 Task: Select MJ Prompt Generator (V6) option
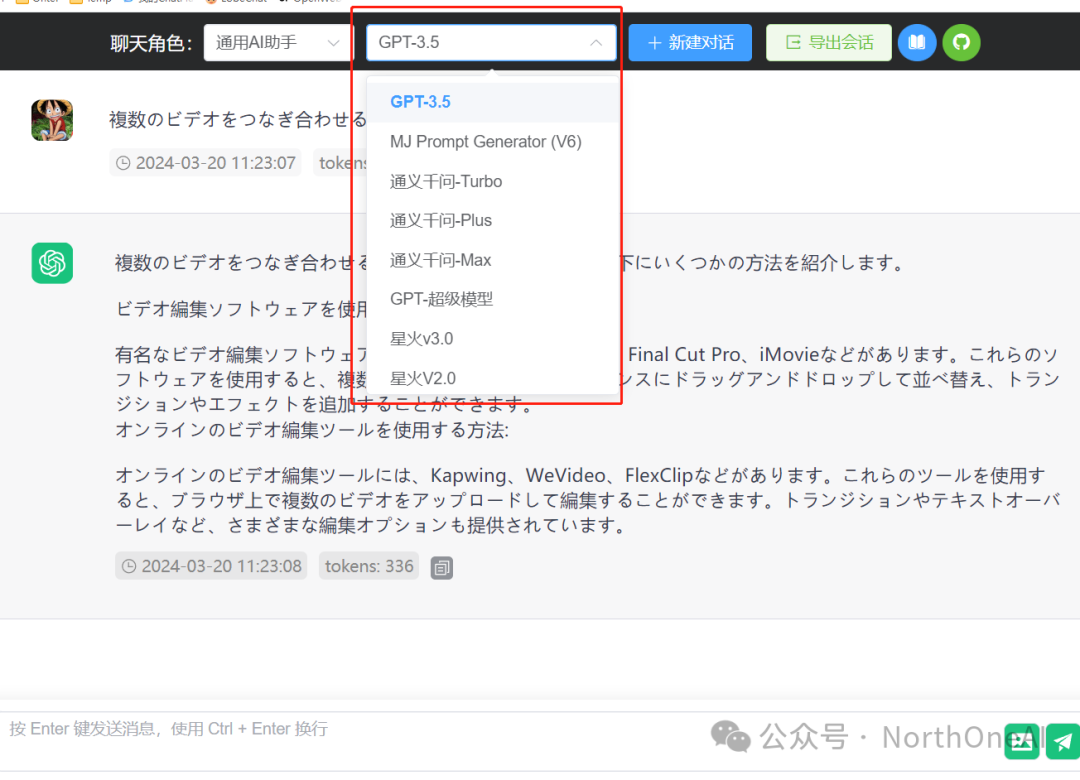click(492, 142)
